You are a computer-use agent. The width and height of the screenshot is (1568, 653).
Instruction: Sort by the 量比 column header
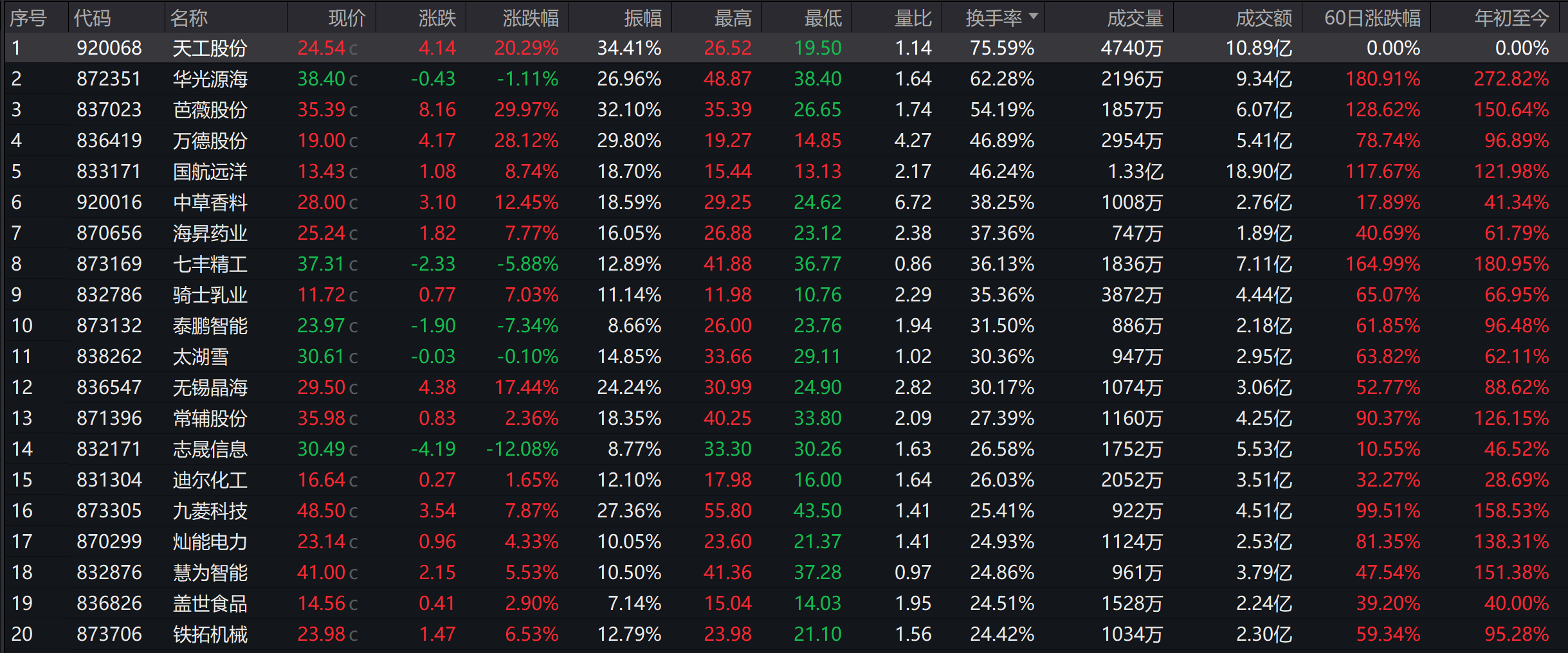913,18
